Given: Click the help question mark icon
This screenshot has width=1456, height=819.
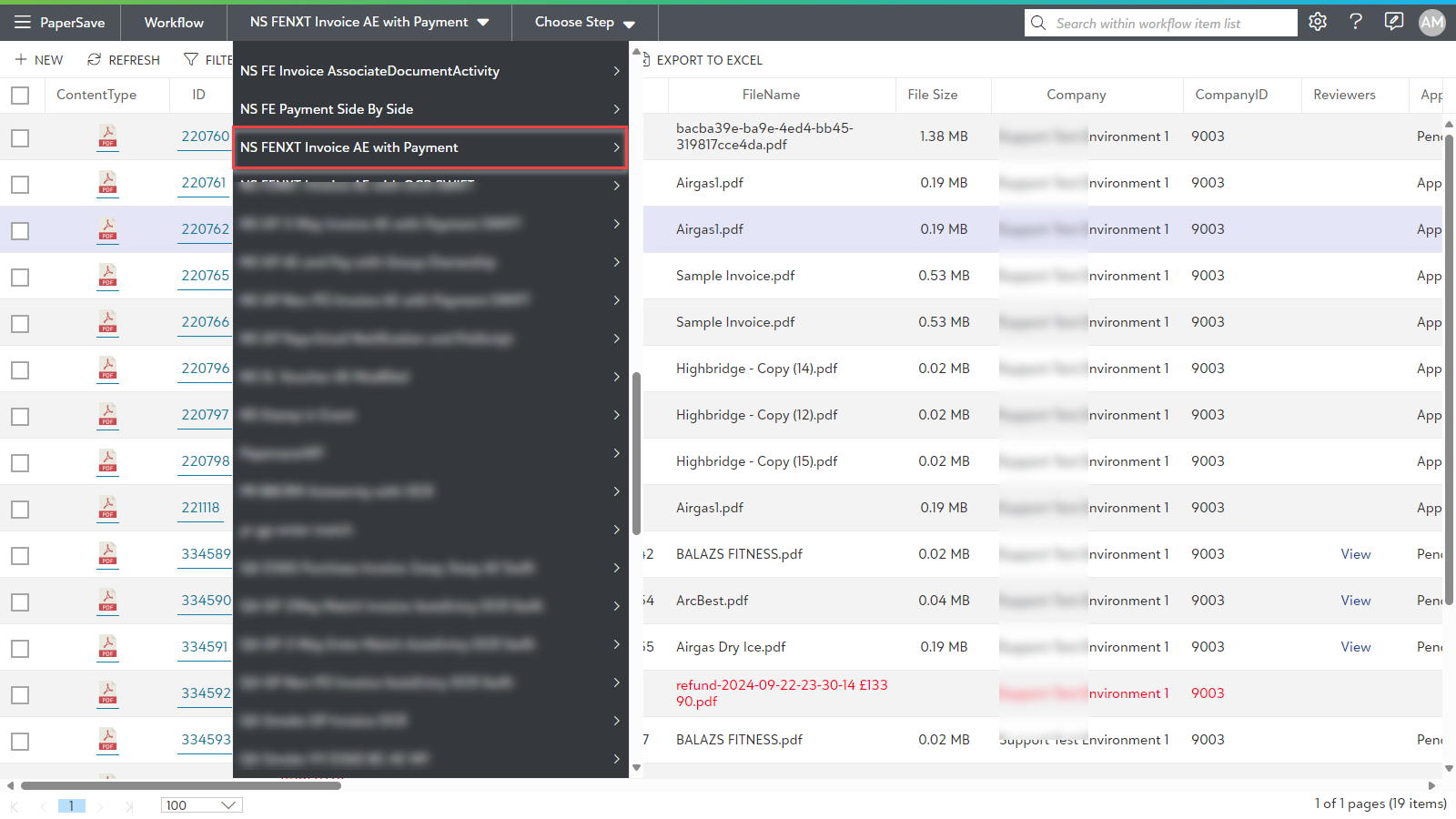Looking at the screenshot, I should (1356, 22).
